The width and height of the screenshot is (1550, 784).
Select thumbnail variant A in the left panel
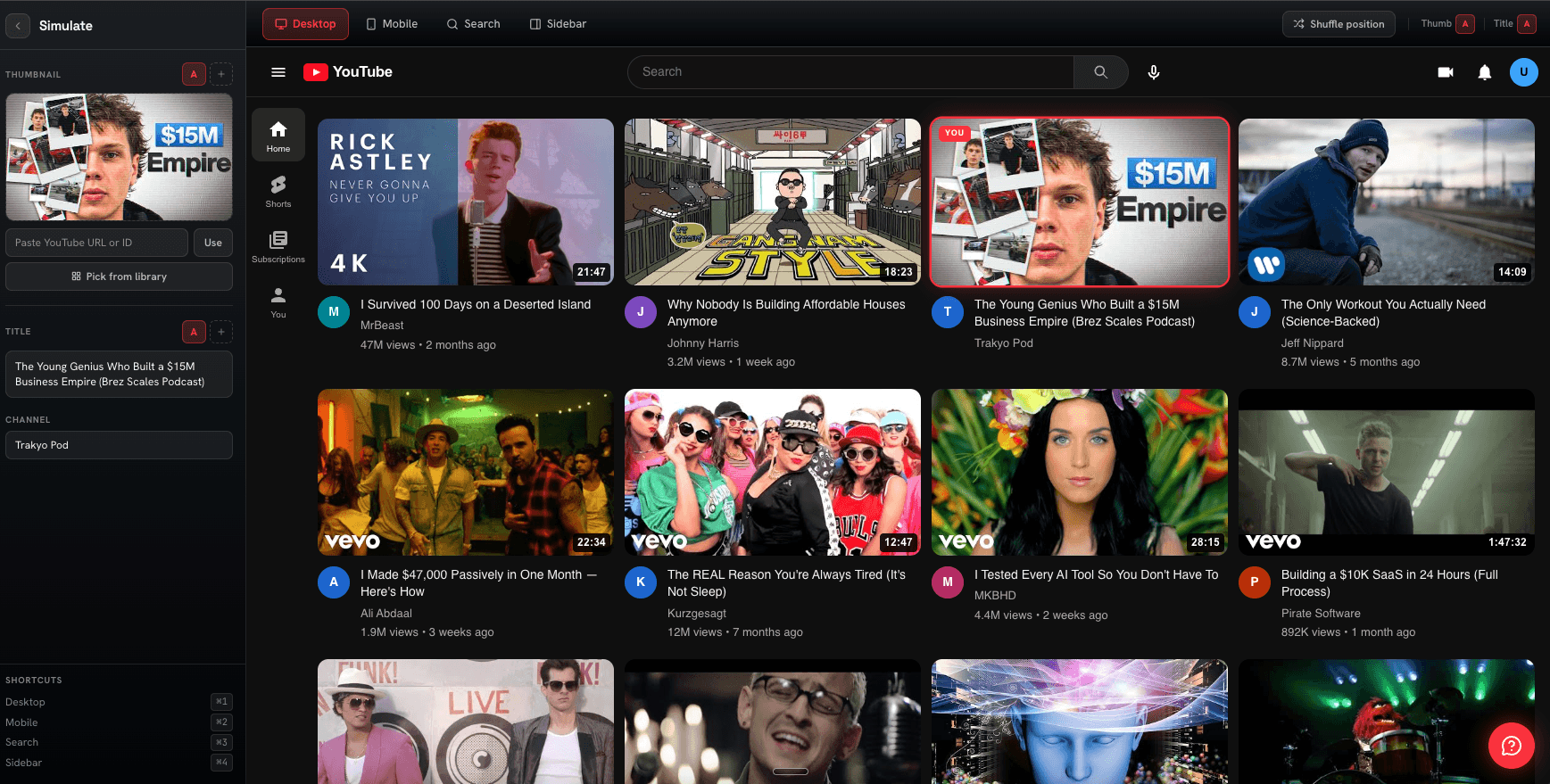(194, 74)
